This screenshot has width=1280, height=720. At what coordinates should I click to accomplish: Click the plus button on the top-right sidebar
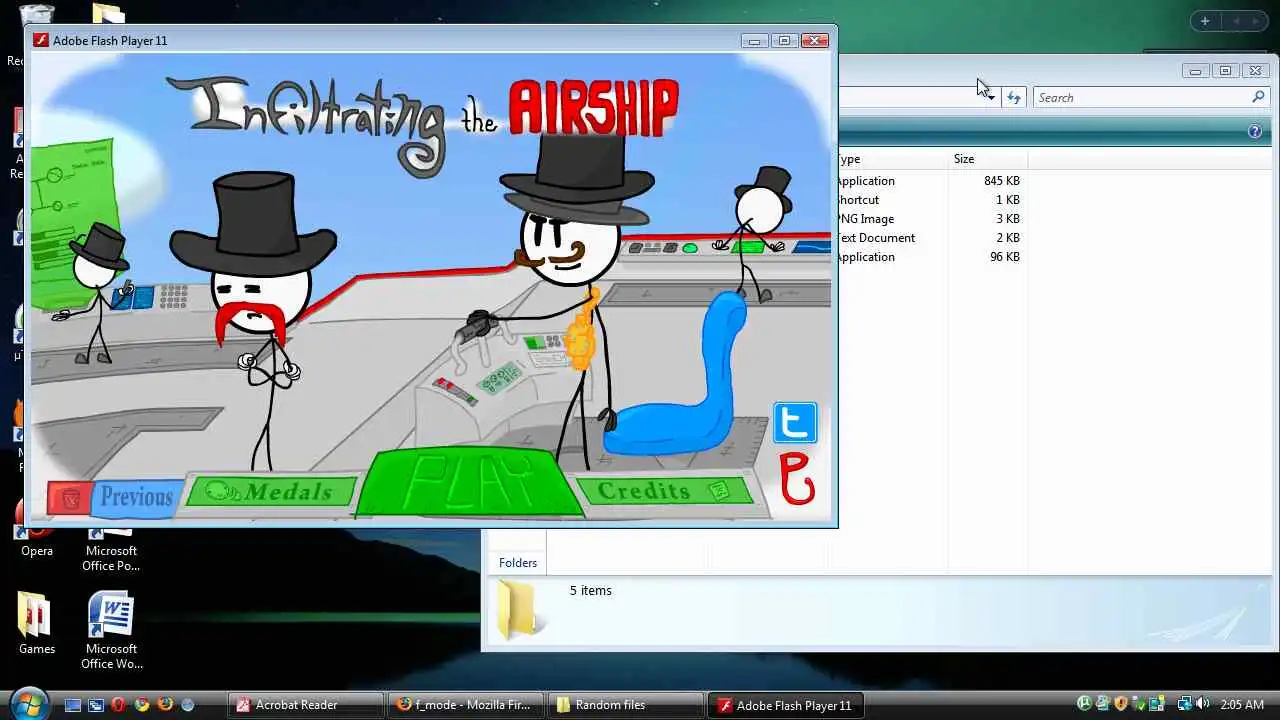coord(1205,21)
